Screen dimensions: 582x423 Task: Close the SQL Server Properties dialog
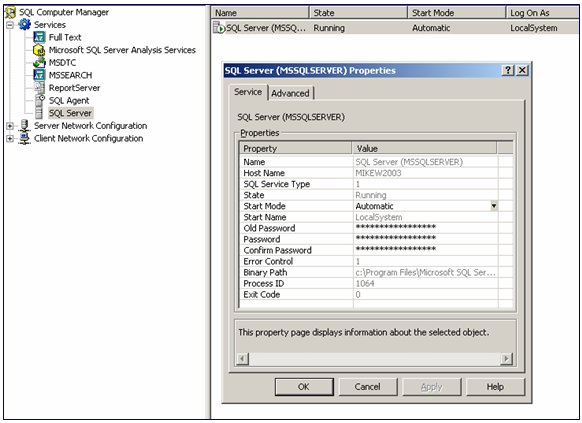click(x=522, y=70)
